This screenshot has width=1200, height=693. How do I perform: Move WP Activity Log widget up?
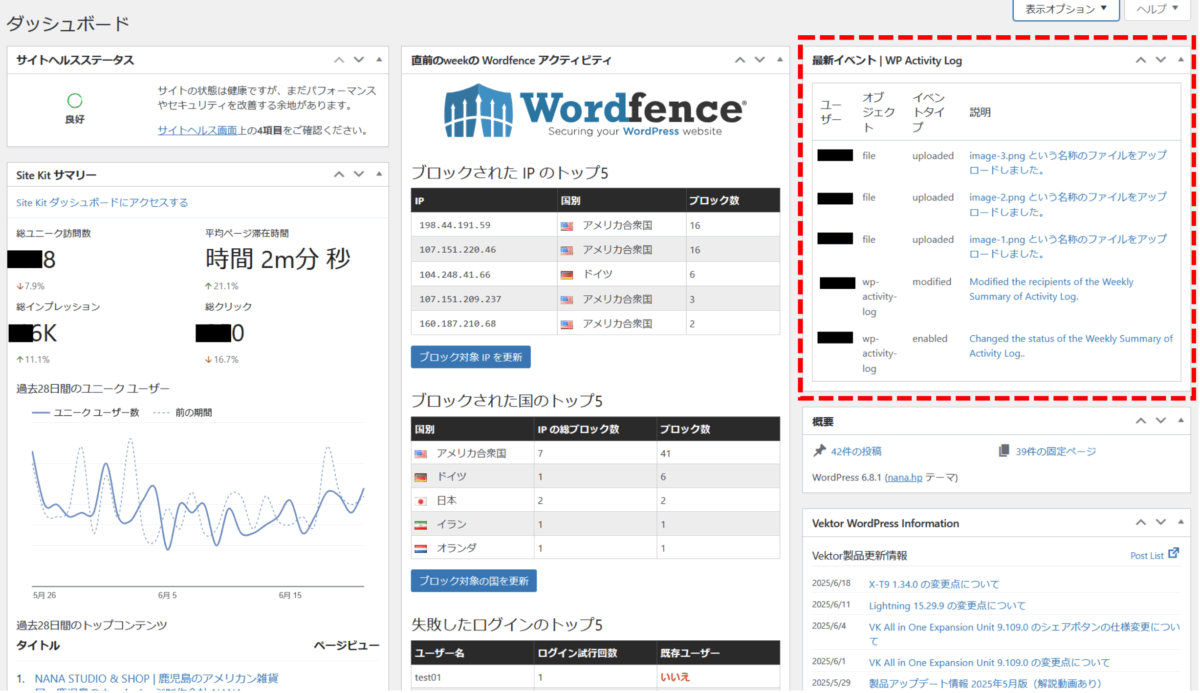coord(1141,60)
